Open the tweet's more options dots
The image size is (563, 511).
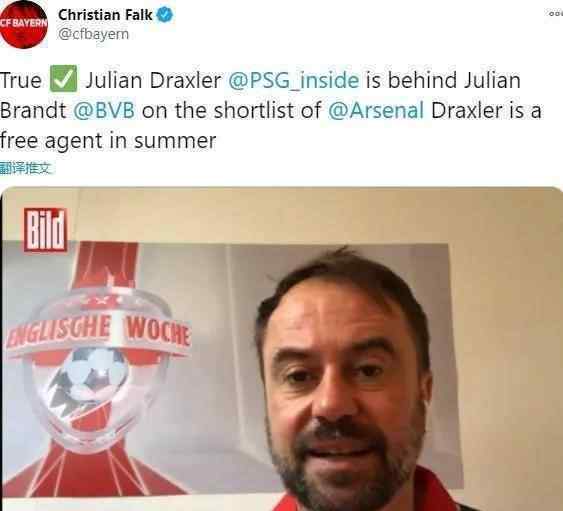point(556,14)
